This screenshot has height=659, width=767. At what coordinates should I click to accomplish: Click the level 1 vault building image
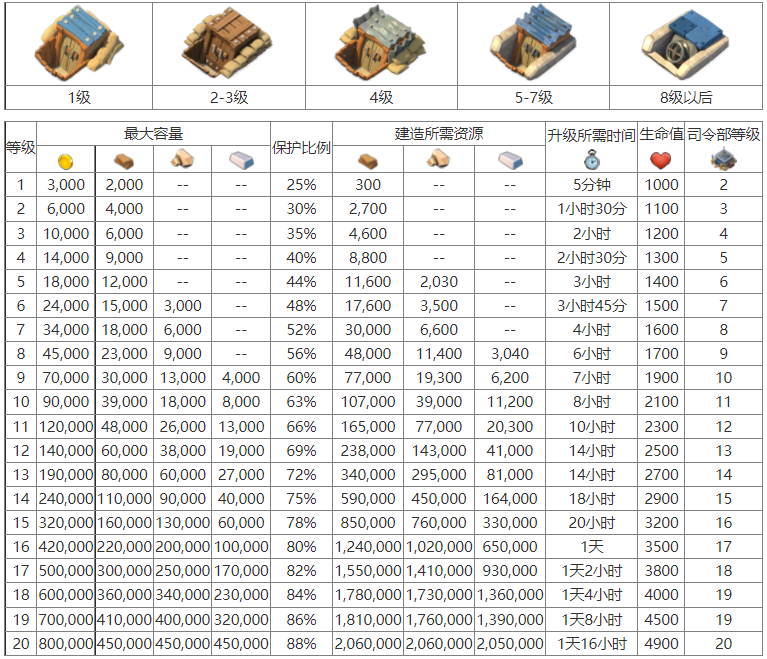pyautogui.click(x=79, y=43)
